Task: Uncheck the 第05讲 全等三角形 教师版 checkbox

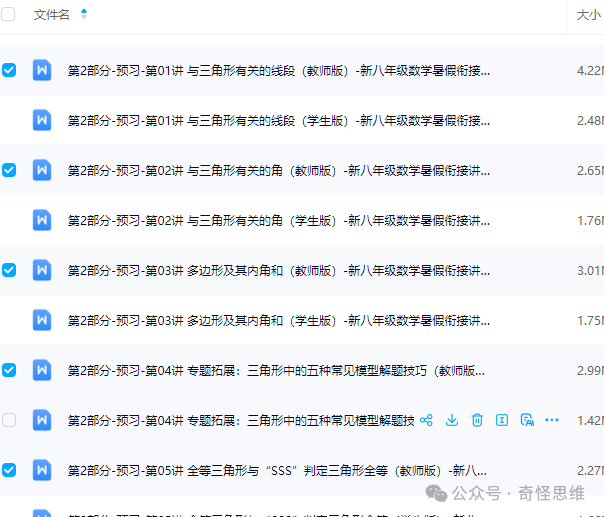Action: pyautogui.click(x=9, y=470)
